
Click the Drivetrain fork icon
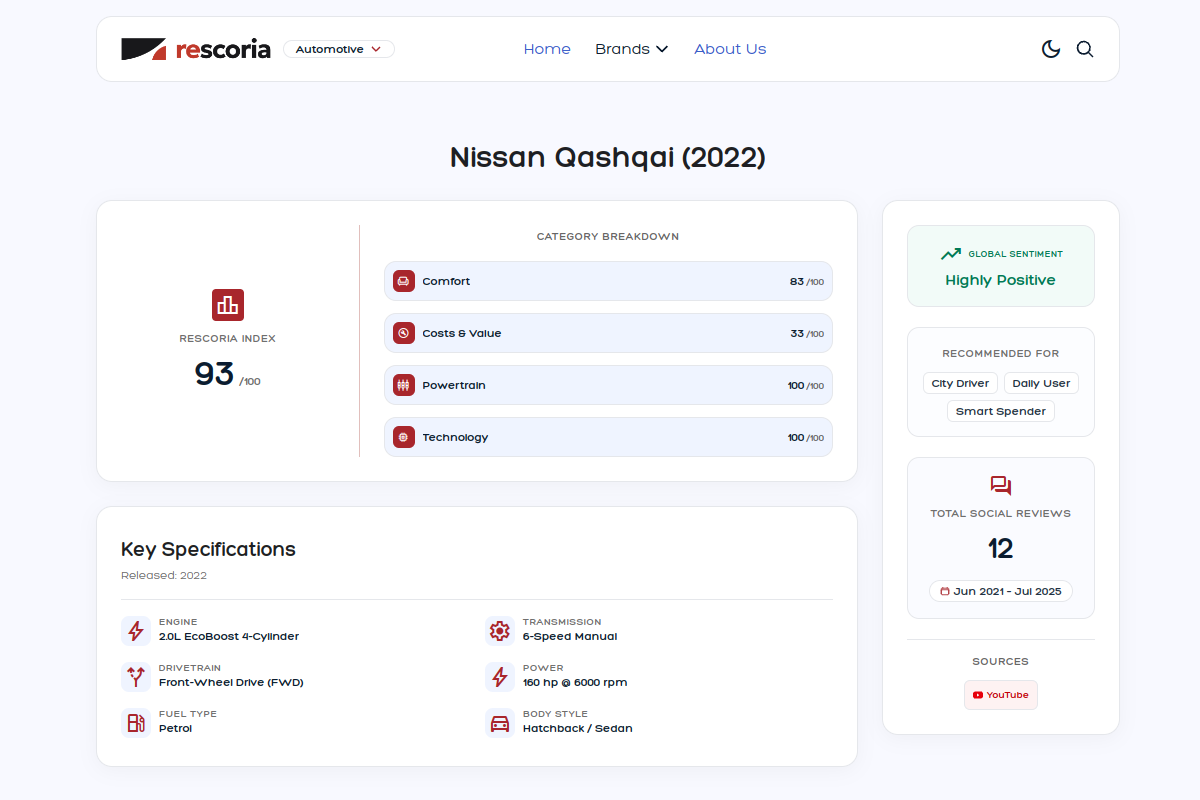tap(136, 677)
